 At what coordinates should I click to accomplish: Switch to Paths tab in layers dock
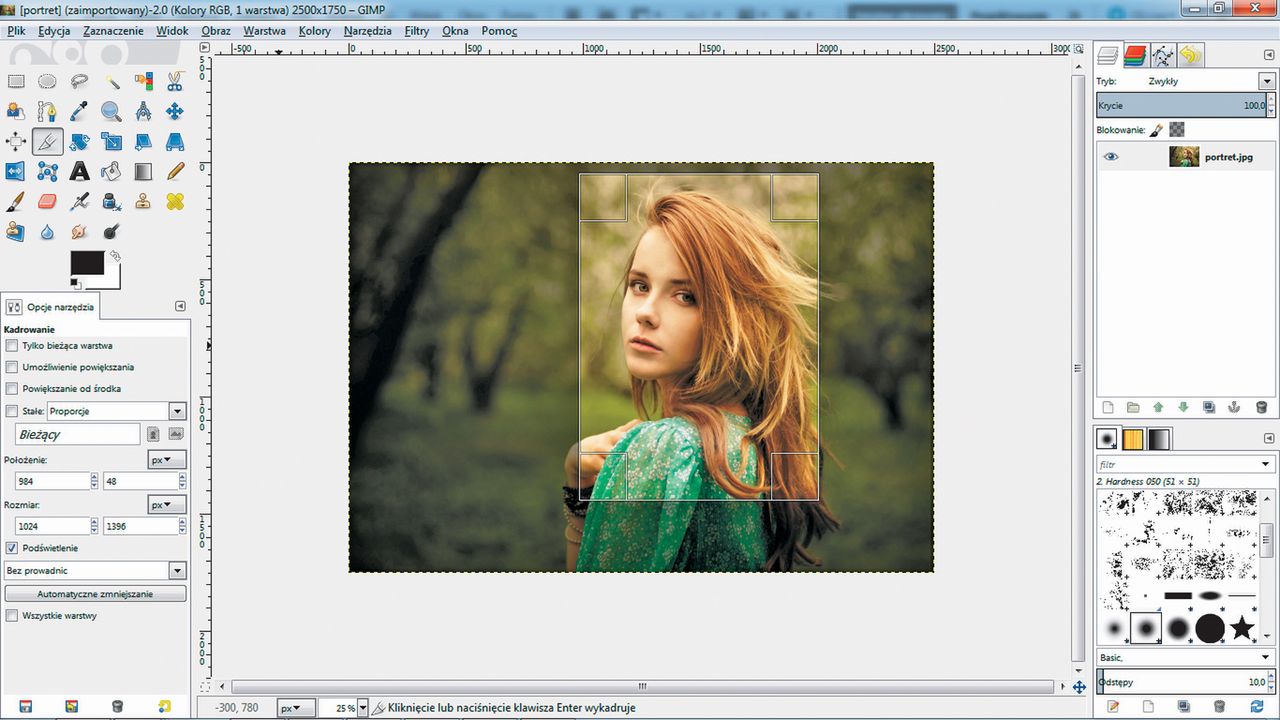click(x=1162, y=56)
